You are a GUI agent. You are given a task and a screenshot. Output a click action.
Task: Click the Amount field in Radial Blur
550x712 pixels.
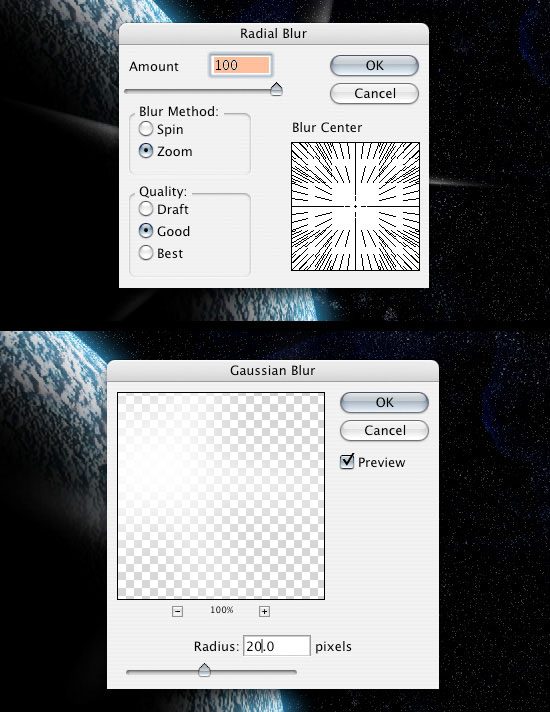tap(241, 65)
